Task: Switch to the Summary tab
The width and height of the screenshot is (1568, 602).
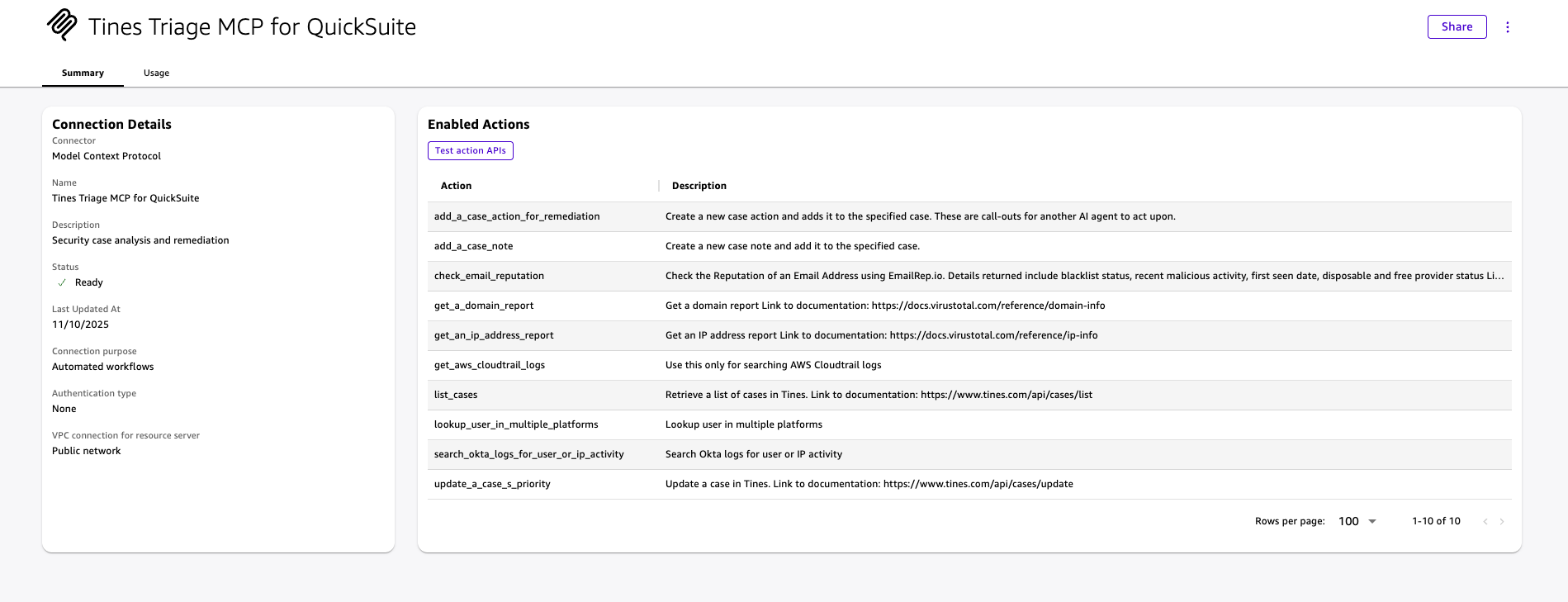Action: pos(83,73)
